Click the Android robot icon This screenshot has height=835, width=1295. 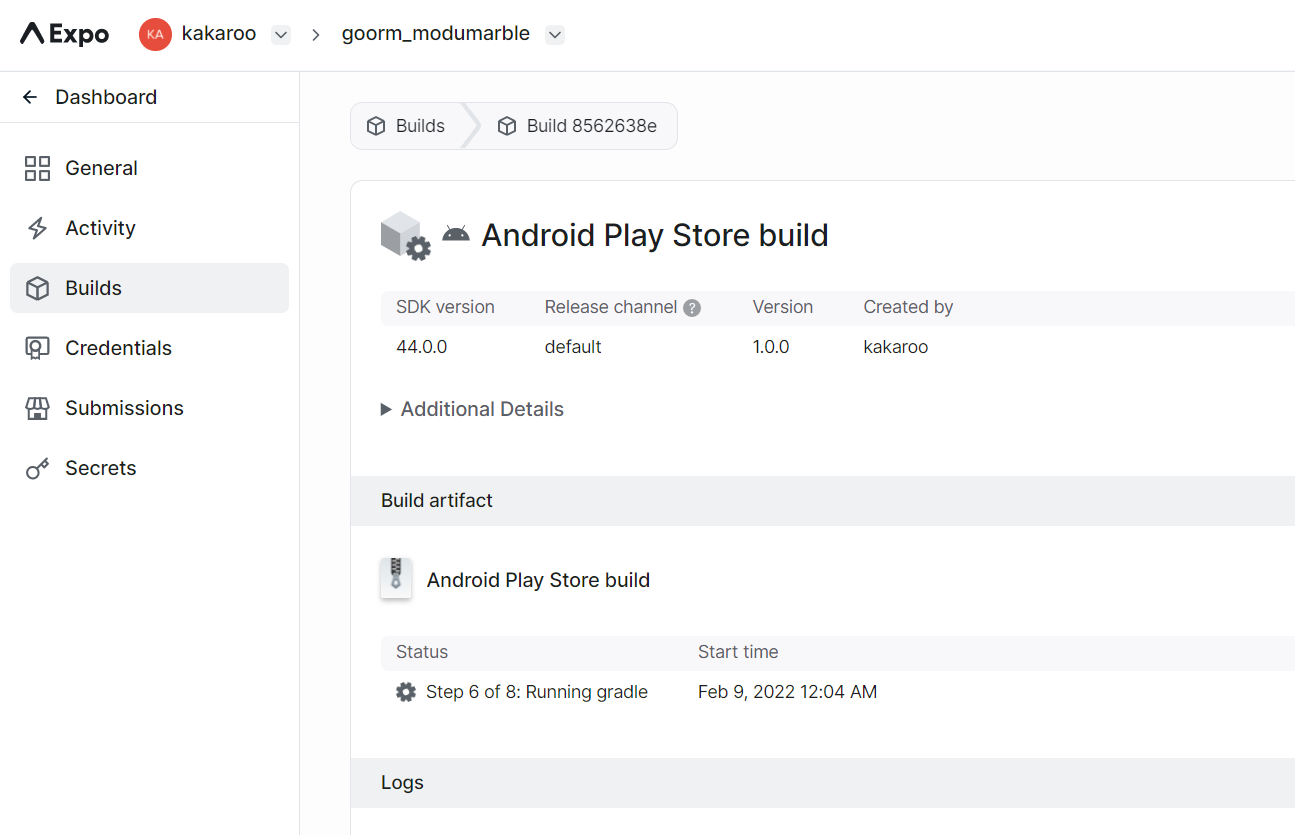[456, 233]
